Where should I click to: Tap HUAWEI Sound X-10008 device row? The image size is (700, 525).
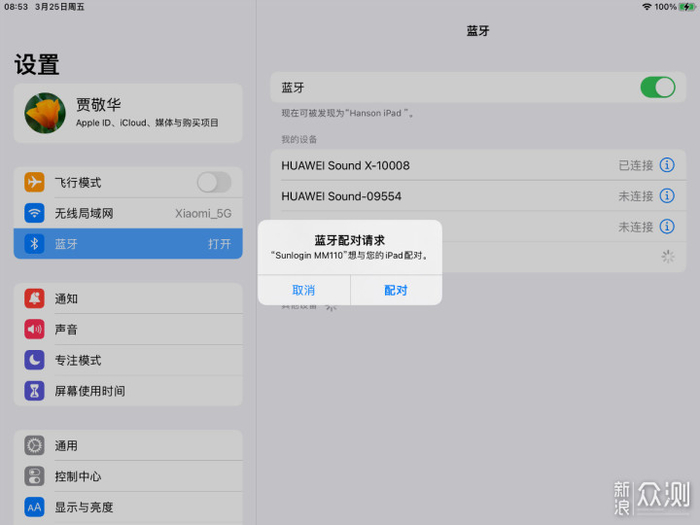[478, 165]
